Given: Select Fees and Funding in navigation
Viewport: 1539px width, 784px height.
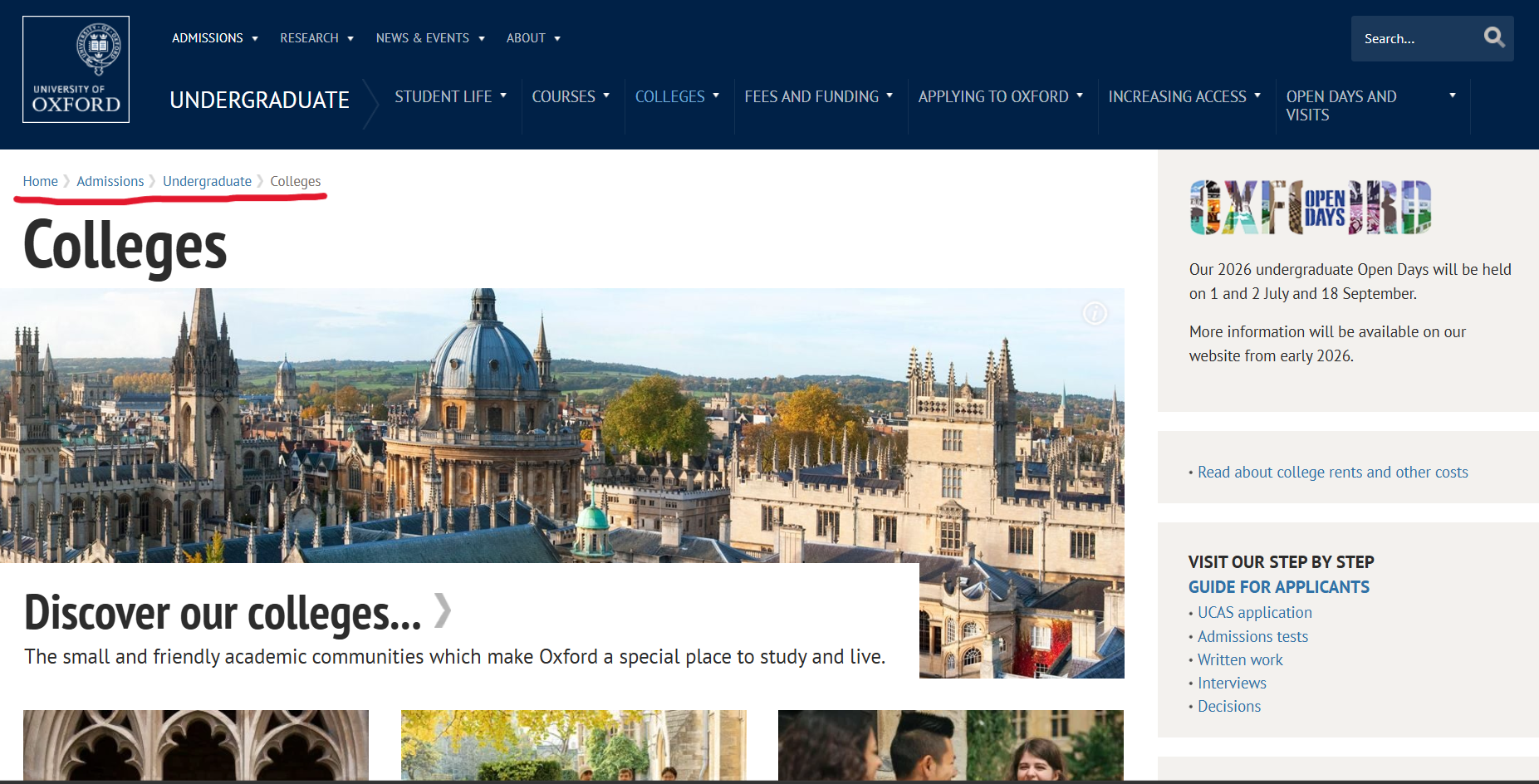Looking at the screenshot, I should coord(818,97).
